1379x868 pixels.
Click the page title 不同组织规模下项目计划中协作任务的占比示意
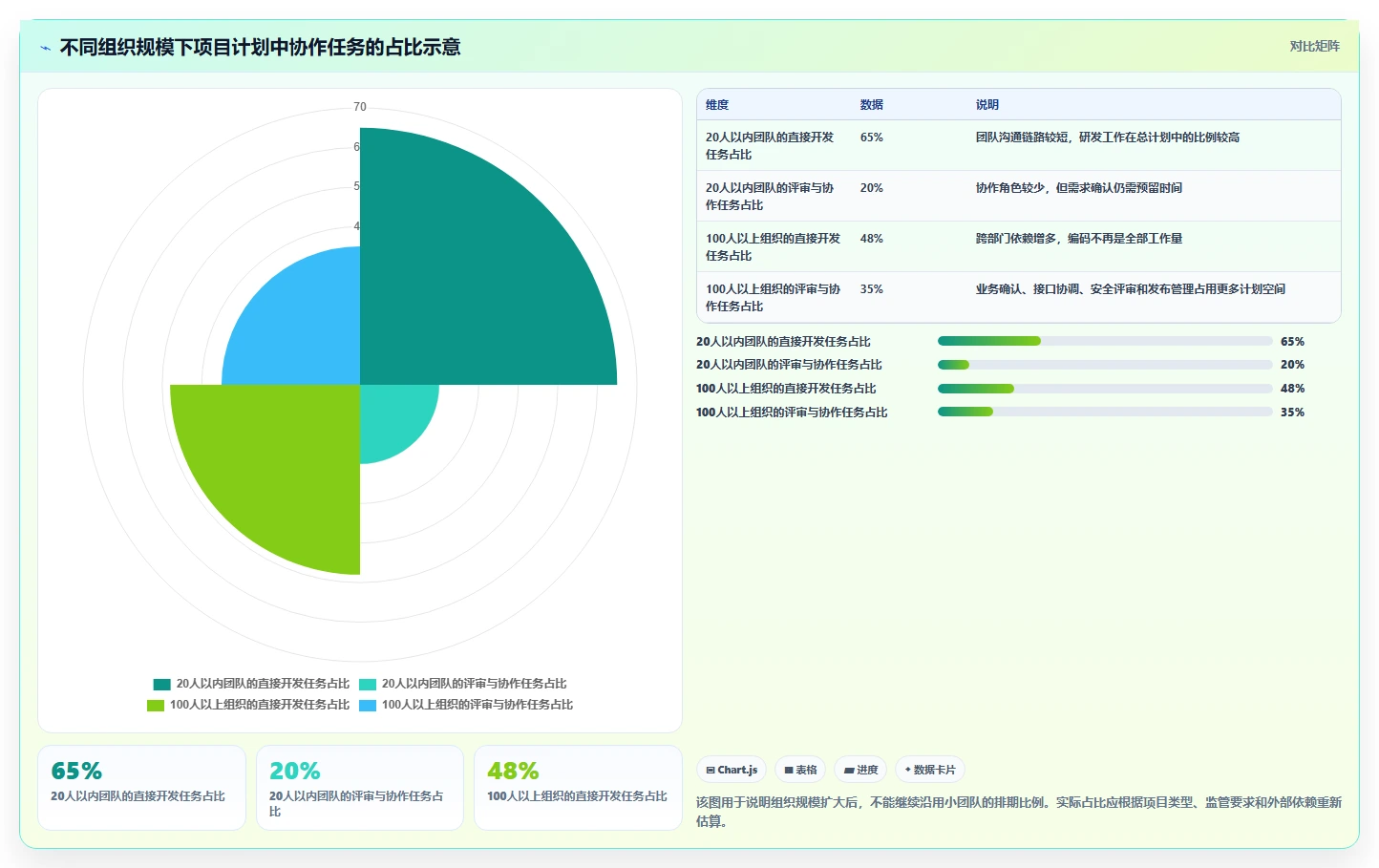click(x=260, y=47)
